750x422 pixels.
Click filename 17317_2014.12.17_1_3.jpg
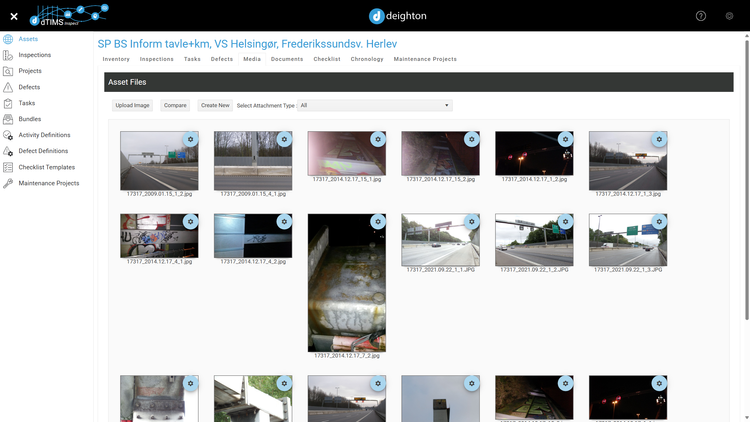pyautogui.click(x=628, y=194)
